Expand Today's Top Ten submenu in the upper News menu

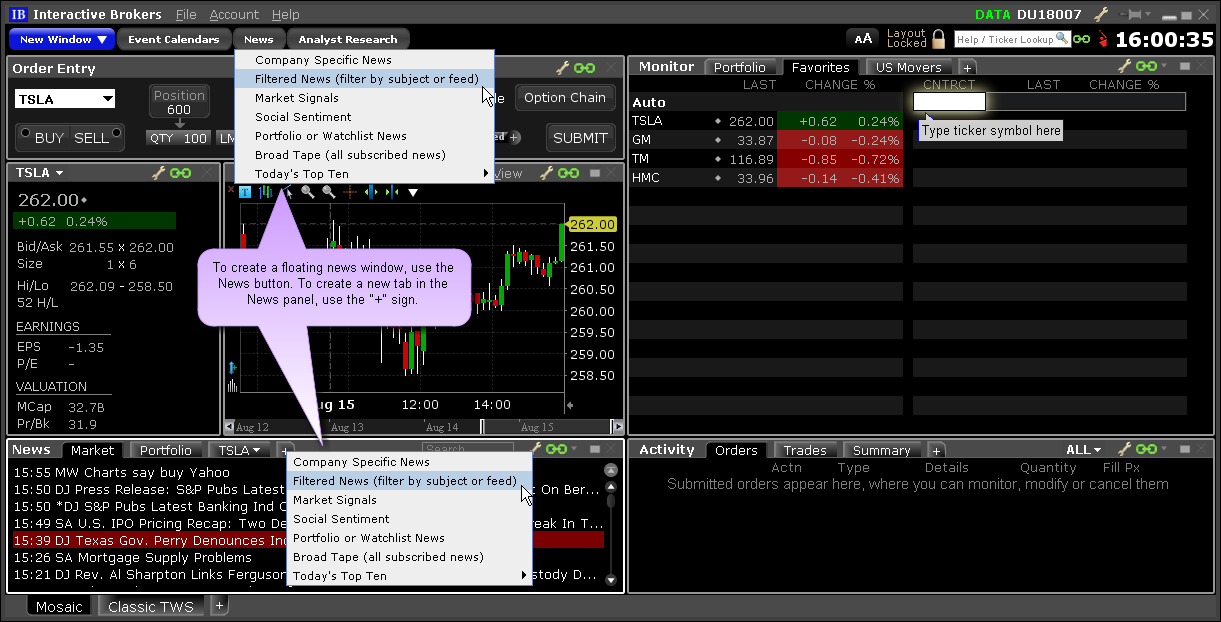[x=364, y=174]
